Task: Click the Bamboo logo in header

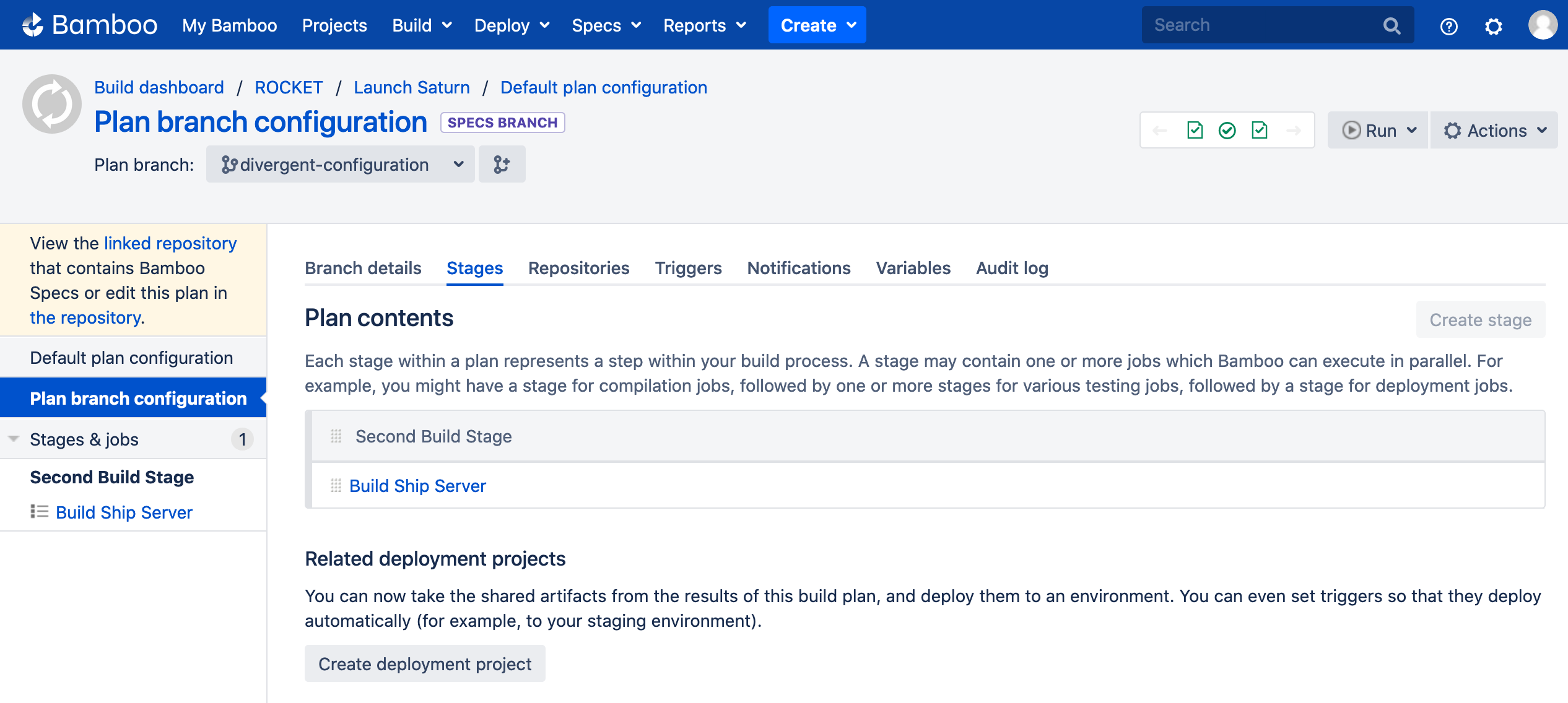Action: pyautogui.click(x=90, y=25)
